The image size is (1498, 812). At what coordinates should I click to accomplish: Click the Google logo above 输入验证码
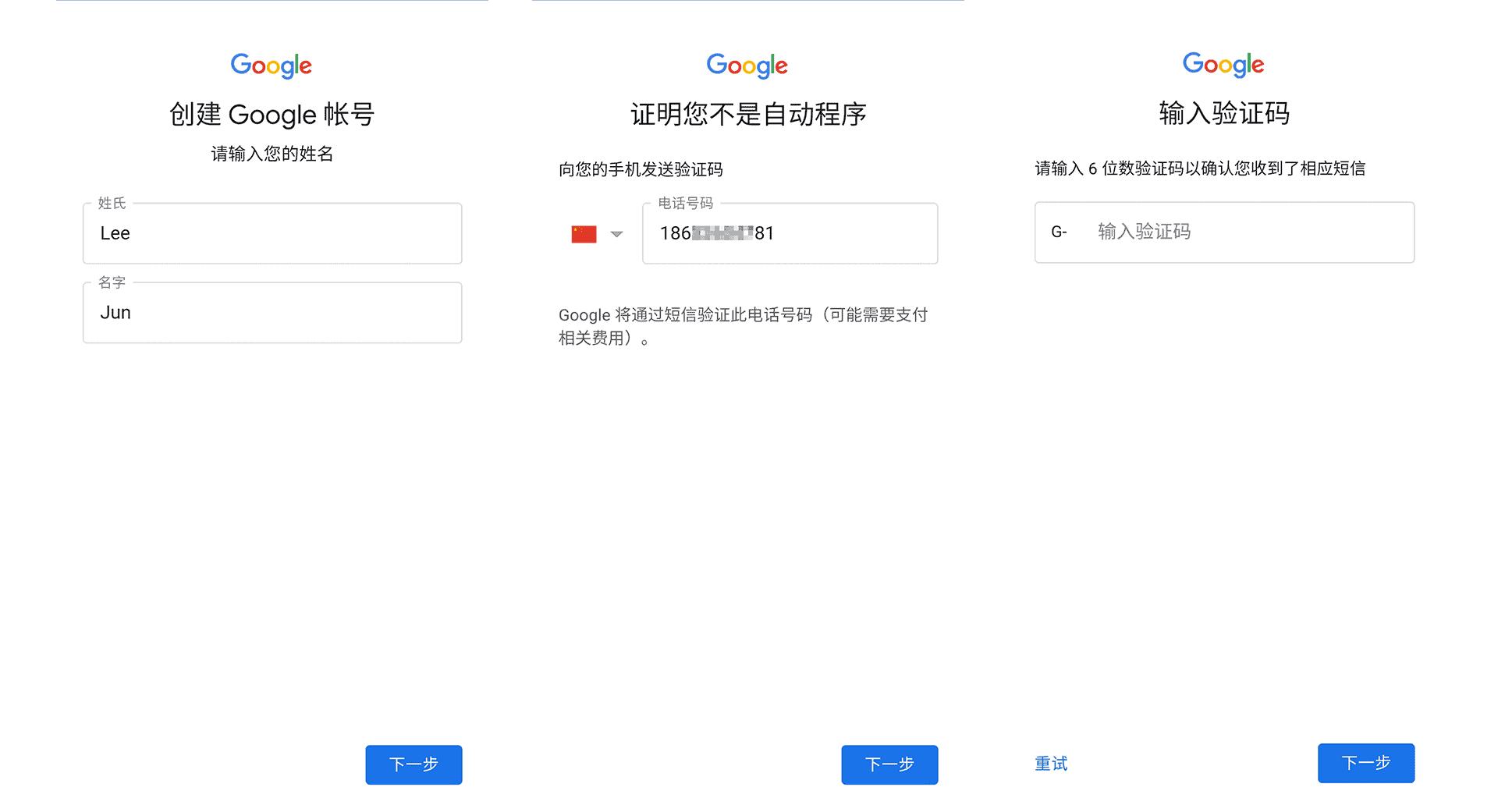click(1223, 64)
